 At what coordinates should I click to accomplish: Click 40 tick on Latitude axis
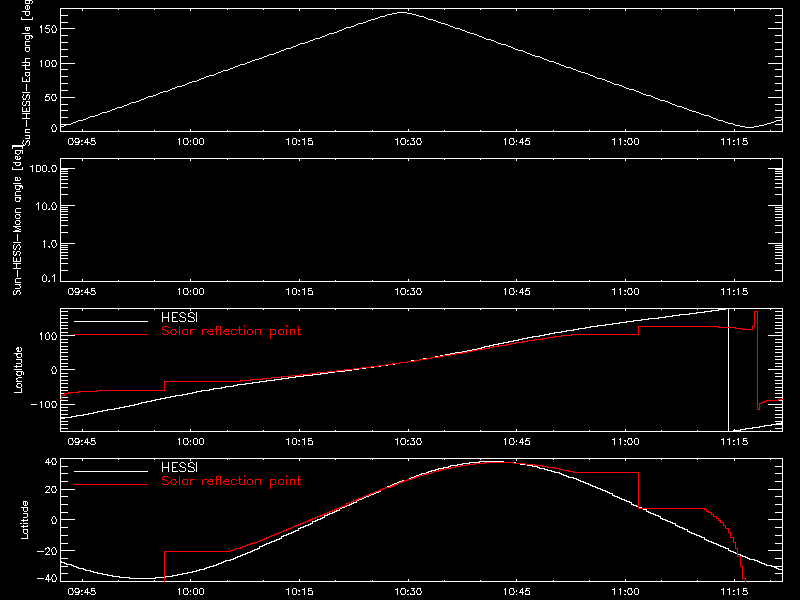(x=51, y=462)
